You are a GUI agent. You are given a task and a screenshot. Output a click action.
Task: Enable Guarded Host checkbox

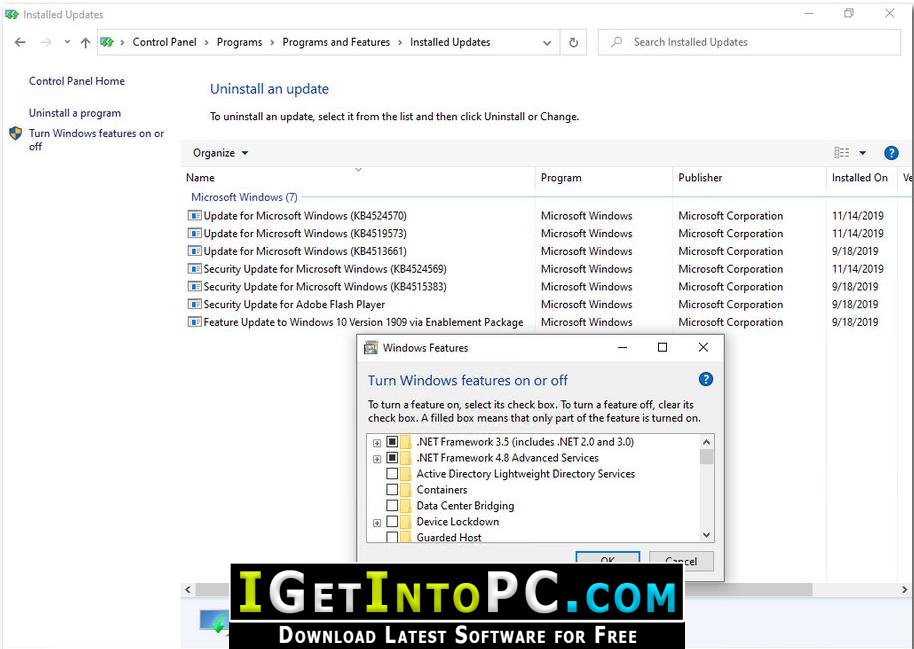[x=392, y=537]
